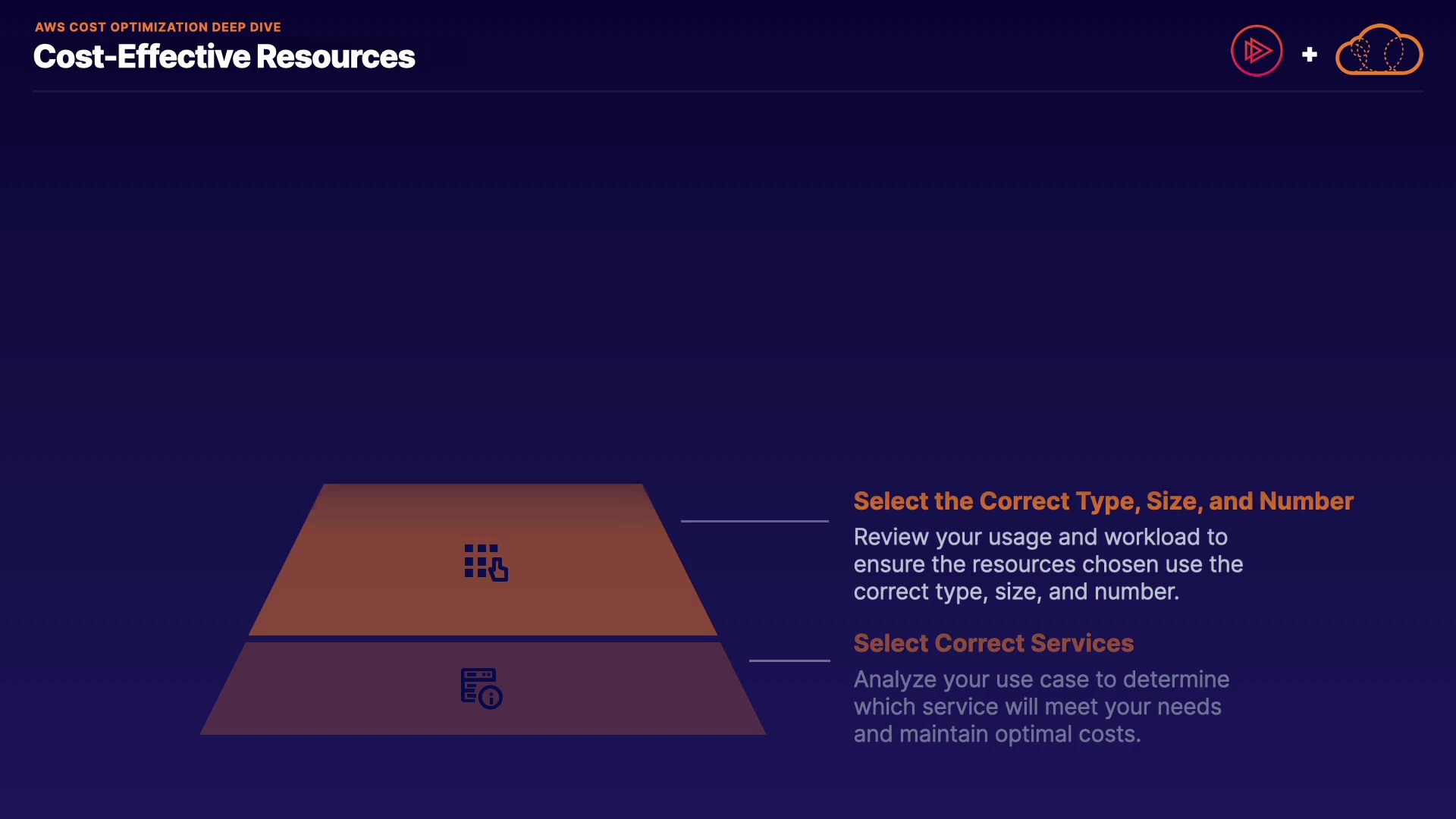
Task: Click the 'Analyze your use case' paragraph
Action: [1040, 707]
